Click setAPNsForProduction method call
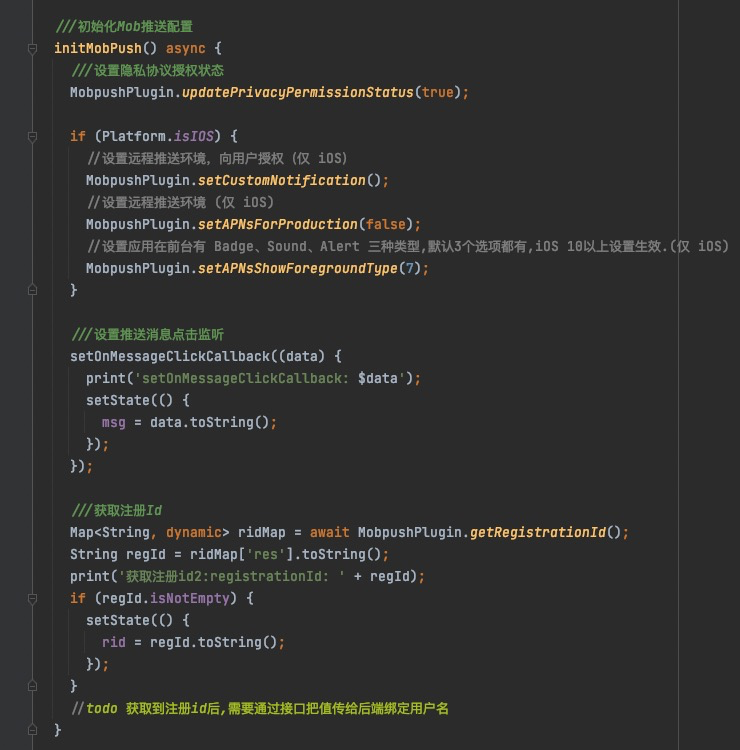Viewport: 740px width, 750px height. click(277, 224)
